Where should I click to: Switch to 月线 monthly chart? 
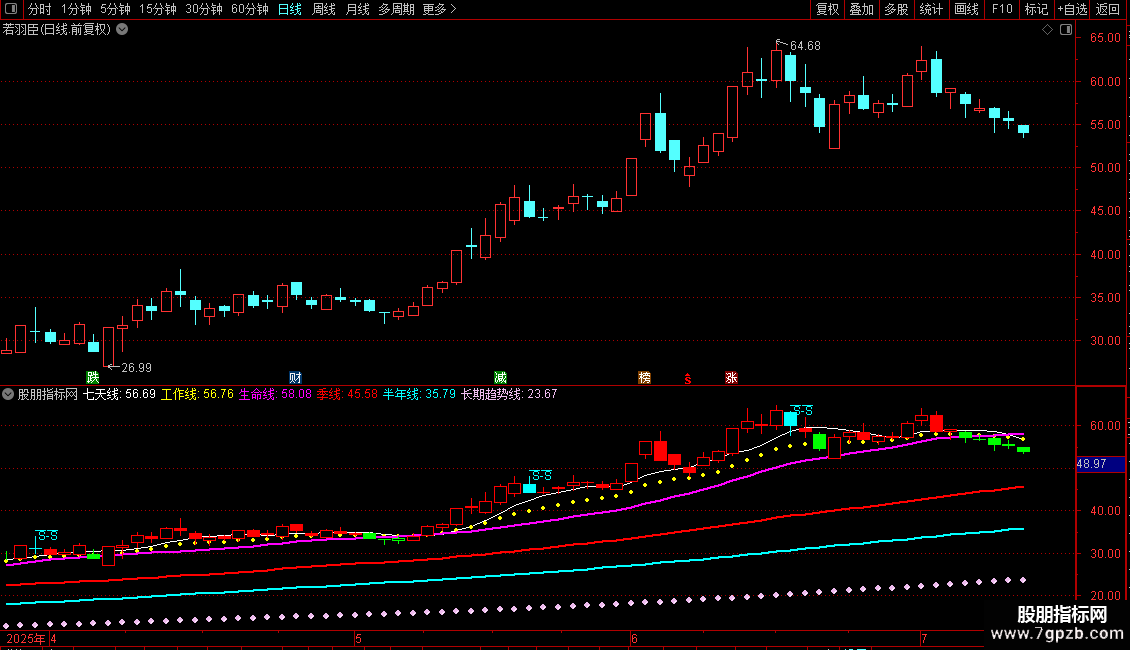click(357, 9)
